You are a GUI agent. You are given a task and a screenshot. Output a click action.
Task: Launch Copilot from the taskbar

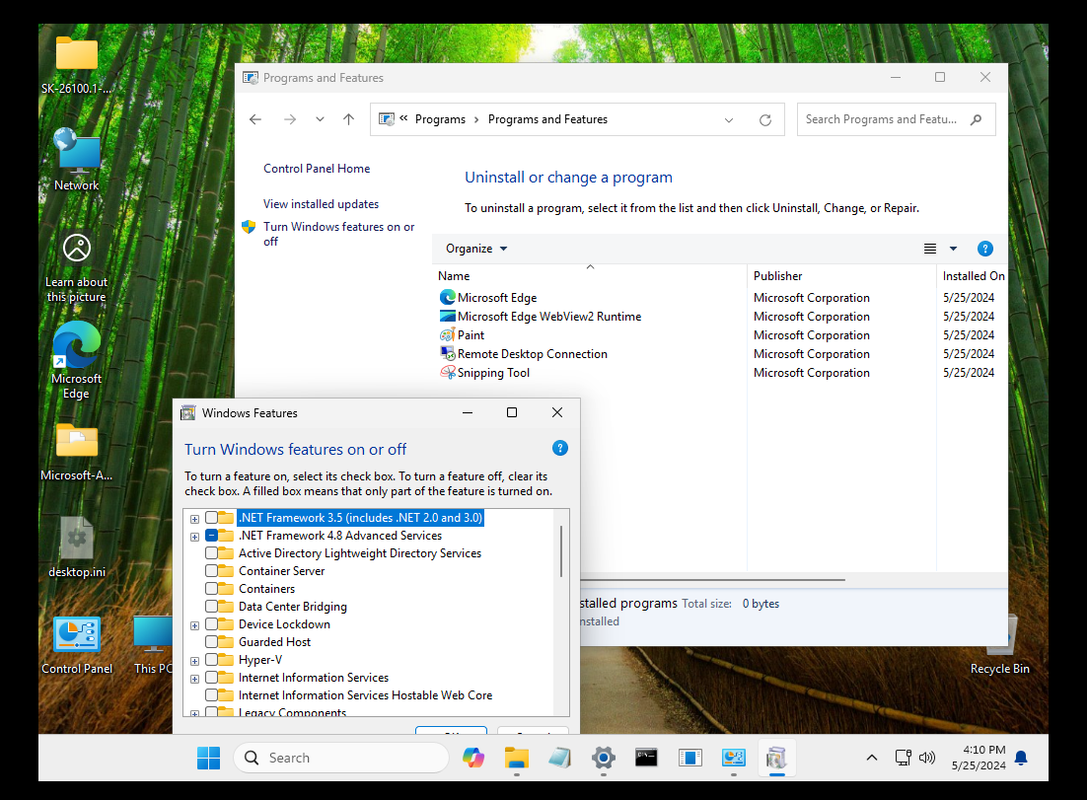(473, 758)
